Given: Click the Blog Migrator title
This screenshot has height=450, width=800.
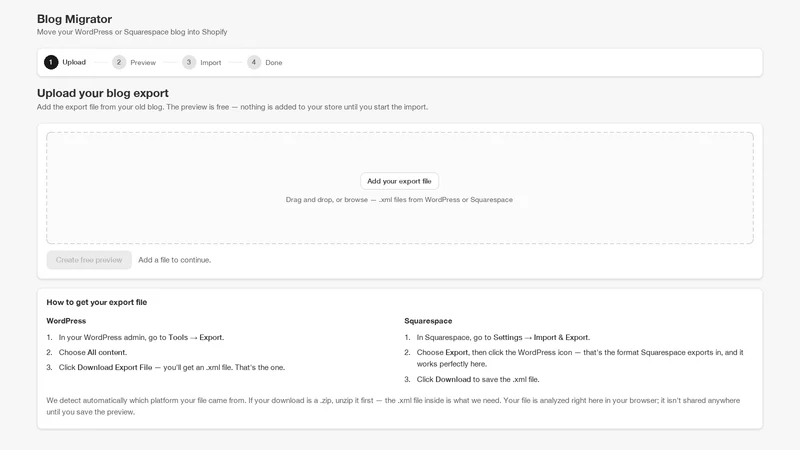Looking at the screenshot, I should (74, 19).
